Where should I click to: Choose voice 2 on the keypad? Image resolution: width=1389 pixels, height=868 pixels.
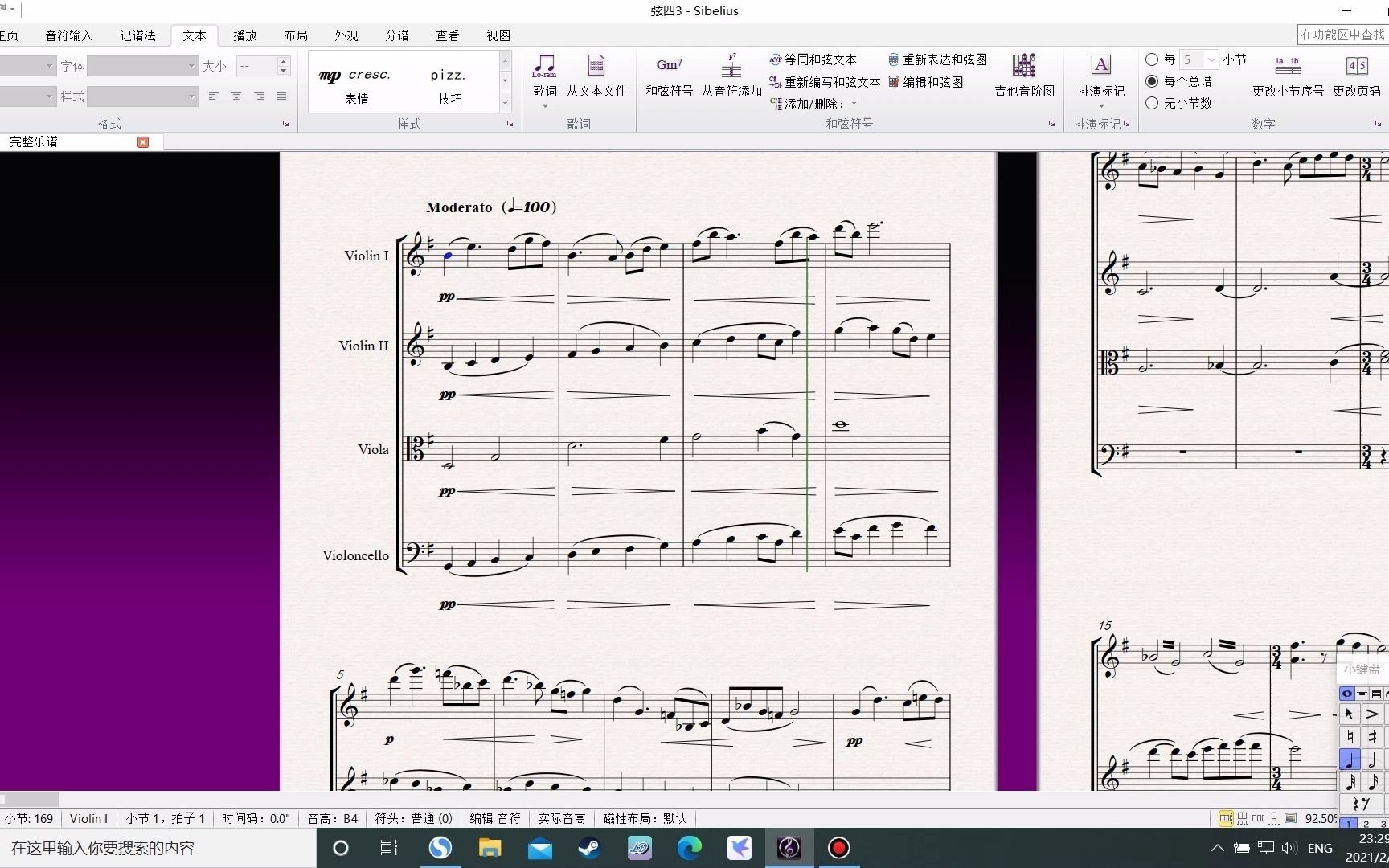click(1366, 822)
